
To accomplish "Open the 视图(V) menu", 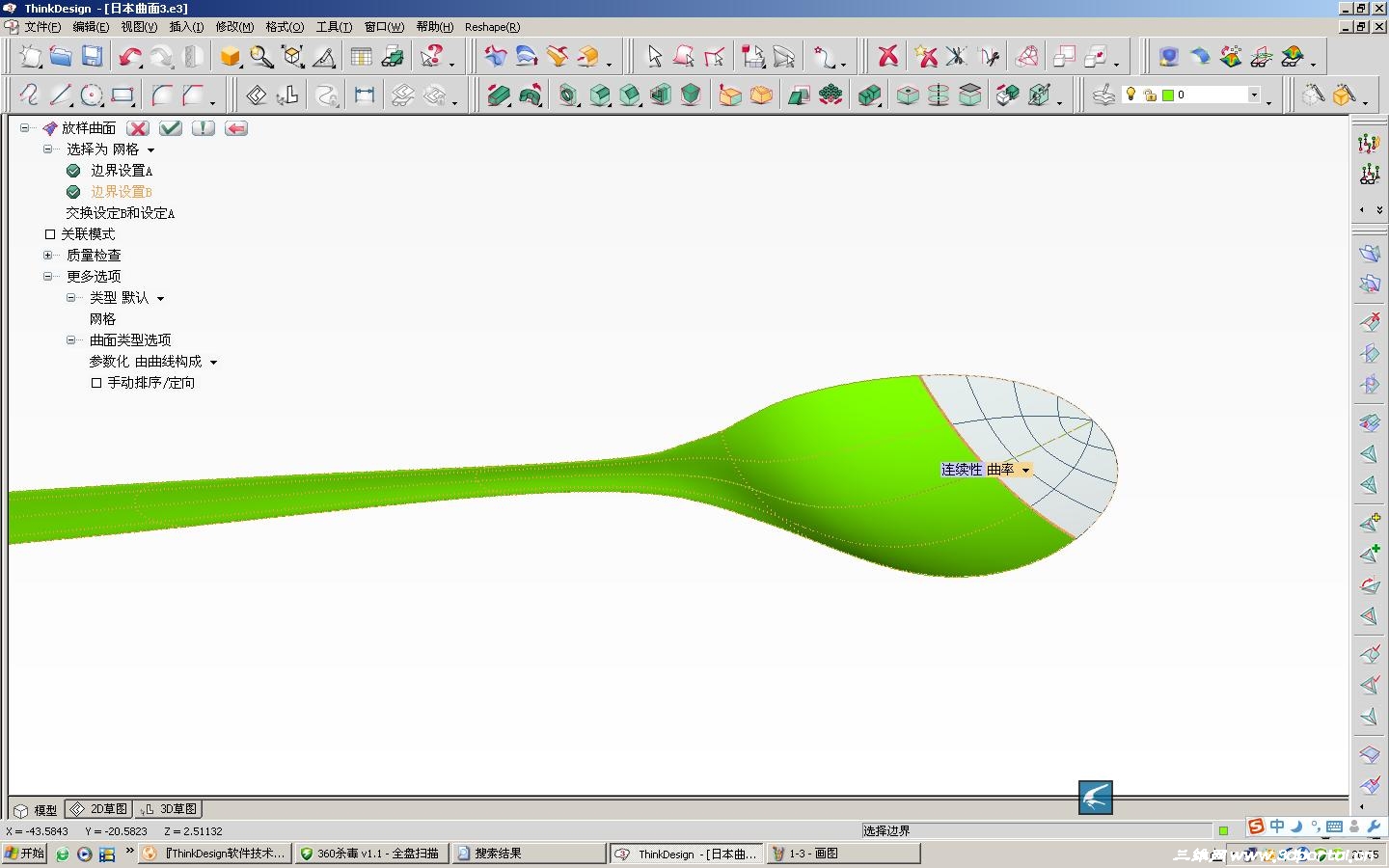I will 139,27.
